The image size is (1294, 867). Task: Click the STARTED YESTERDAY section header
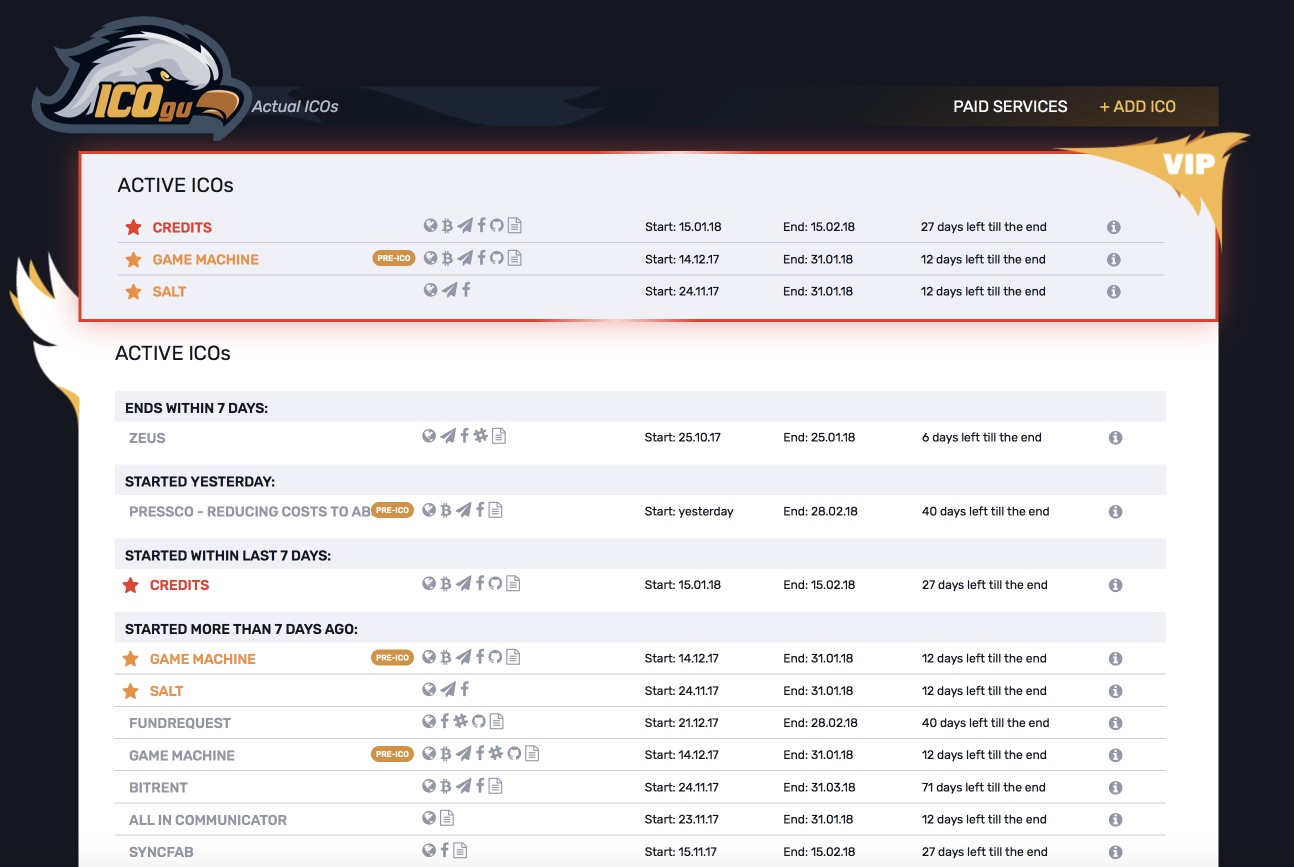pos(640,481)
